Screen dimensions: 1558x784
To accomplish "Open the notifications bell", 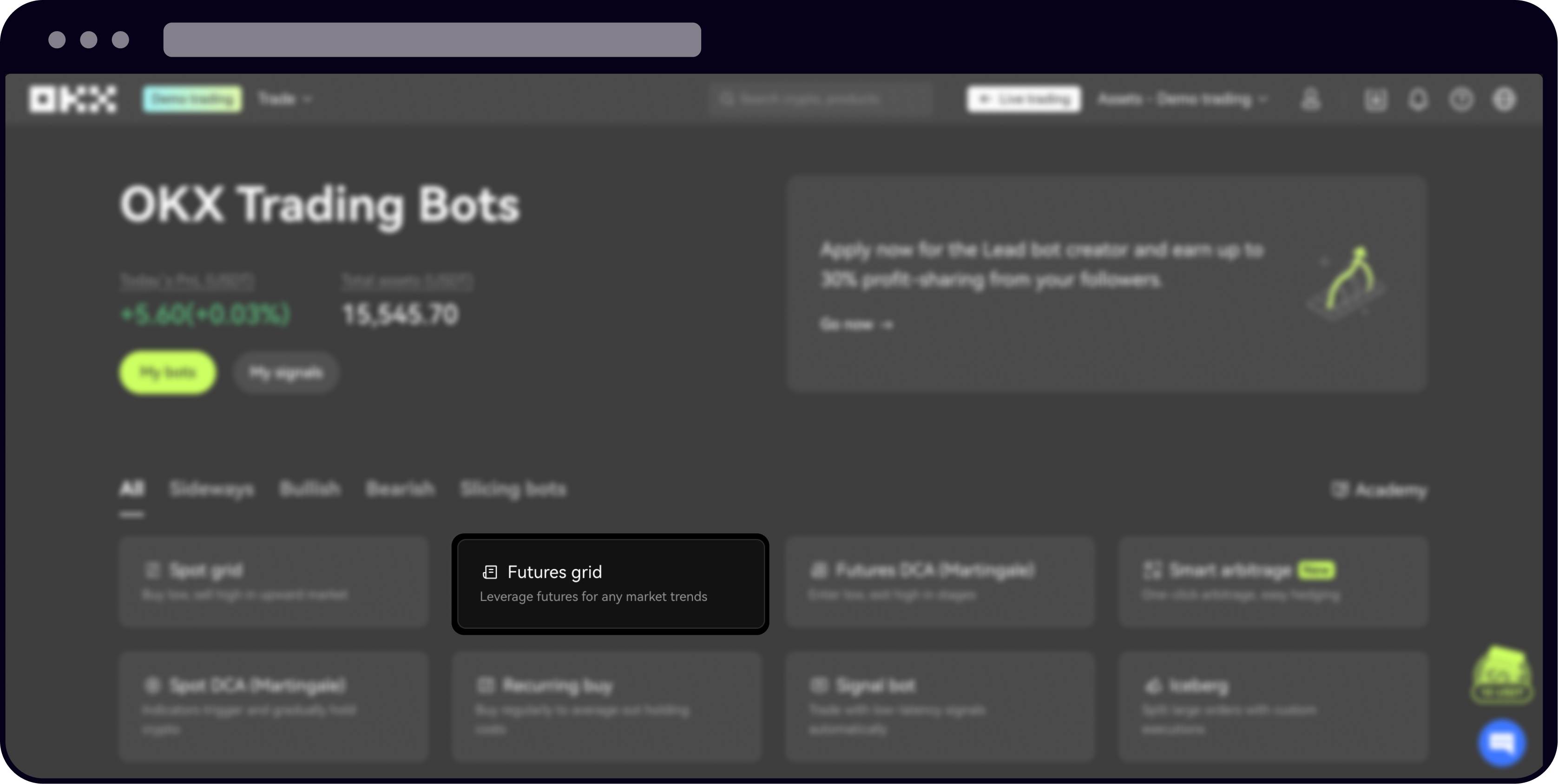I will coord(1418,99).
